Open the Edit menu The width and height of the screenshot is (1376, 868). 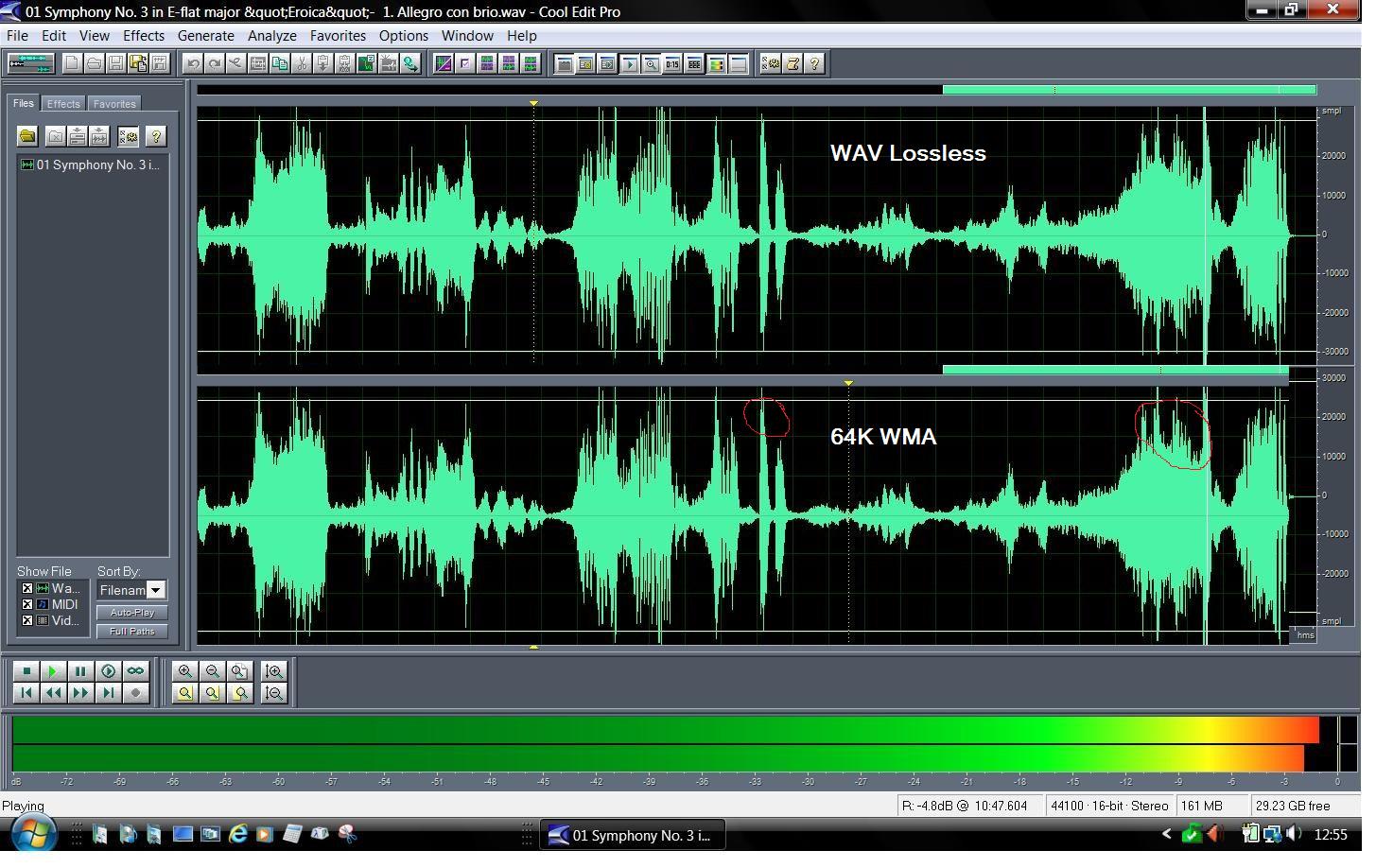tap(54, 36)
